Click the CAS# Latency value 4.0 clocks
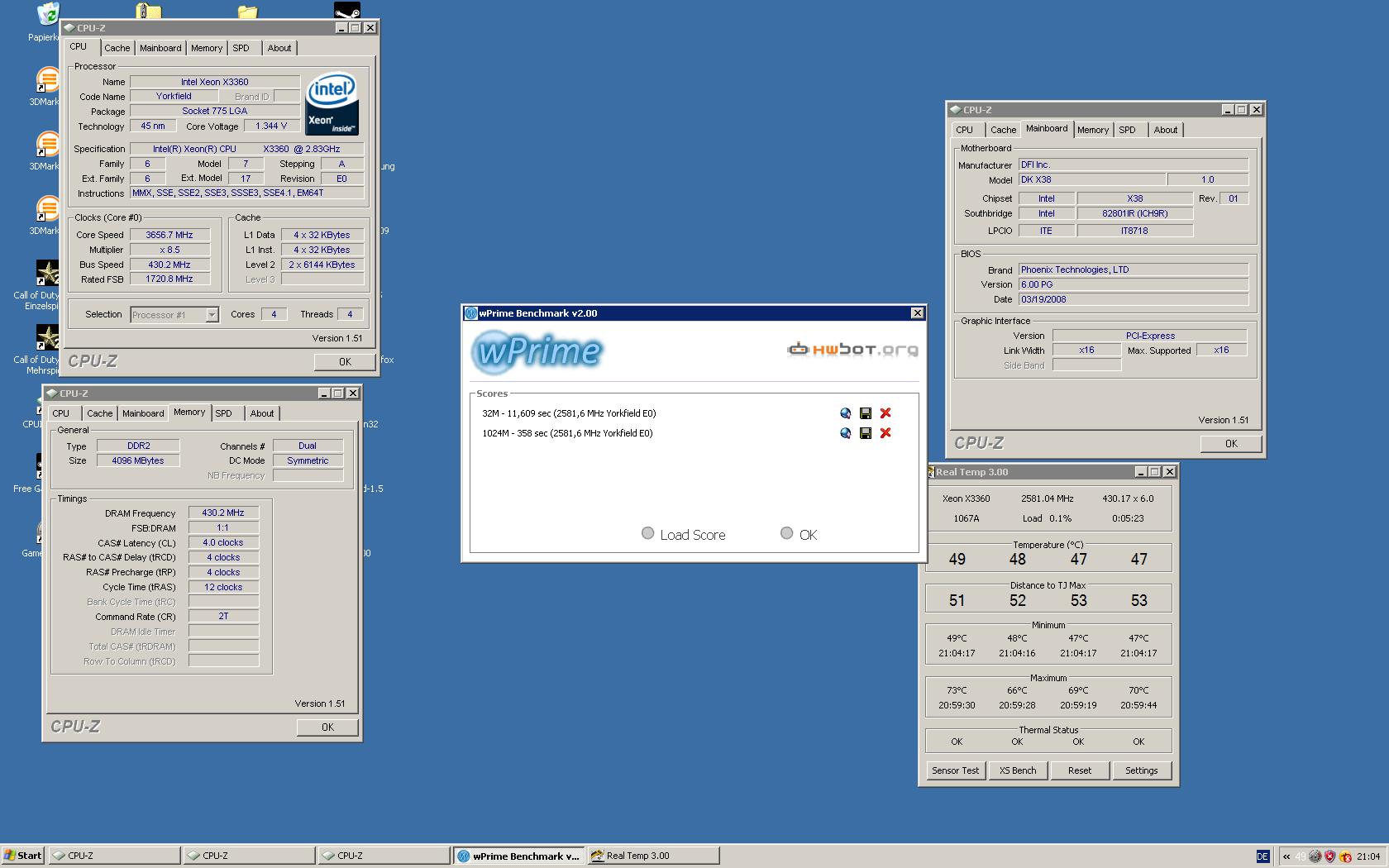Screen dimensions: 1389x868 (223, 542)
